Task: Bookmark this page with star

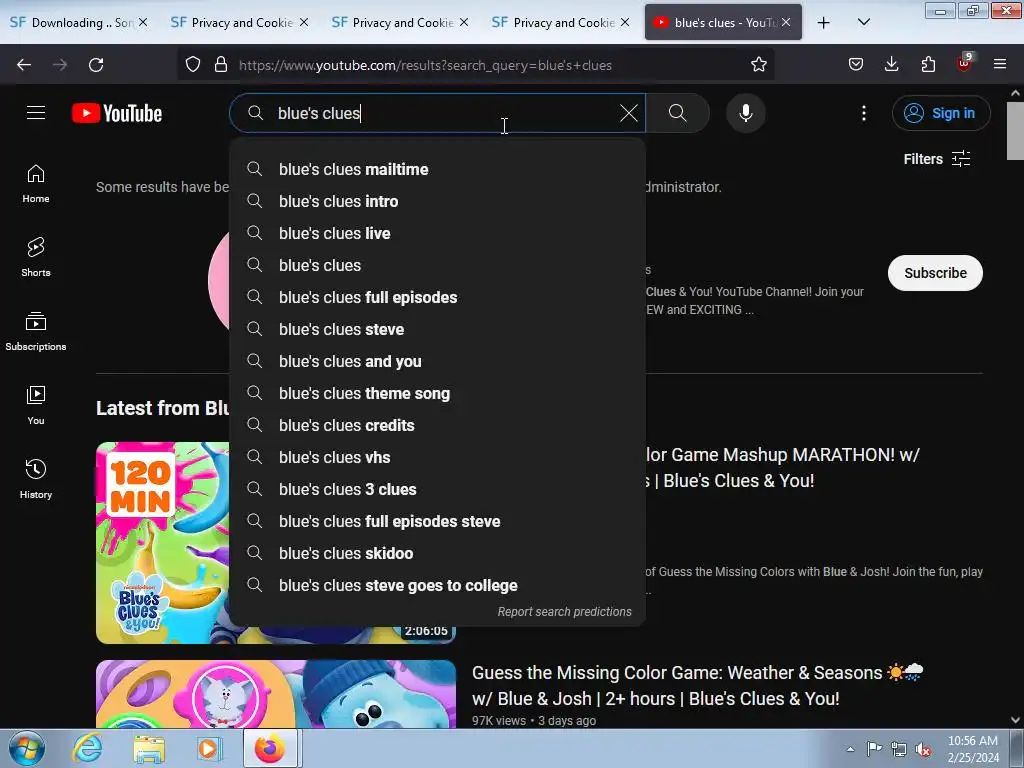Action: point(758,65)
